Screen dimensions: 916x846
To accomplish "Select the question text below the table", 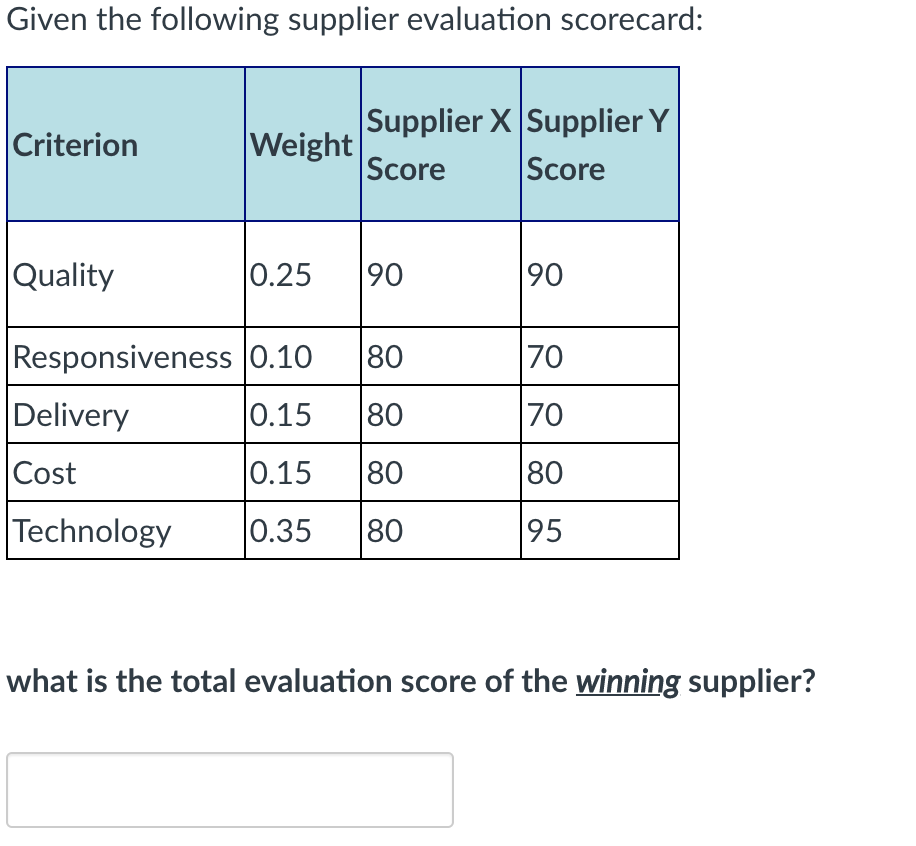I will pyautogui.click(x=410, y=680).
